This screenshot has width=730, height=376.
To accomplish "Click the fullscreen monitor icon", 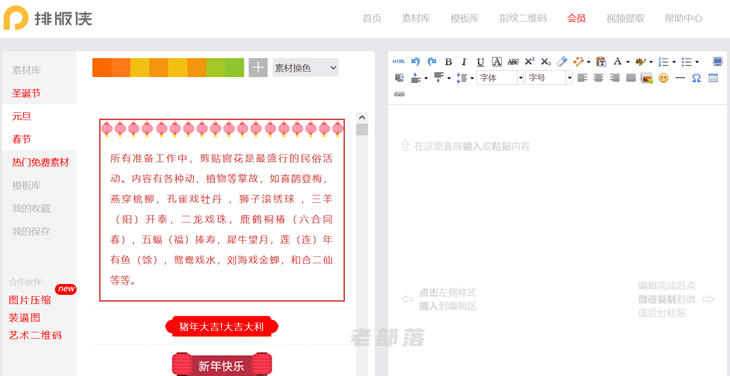I will (718, 61).
